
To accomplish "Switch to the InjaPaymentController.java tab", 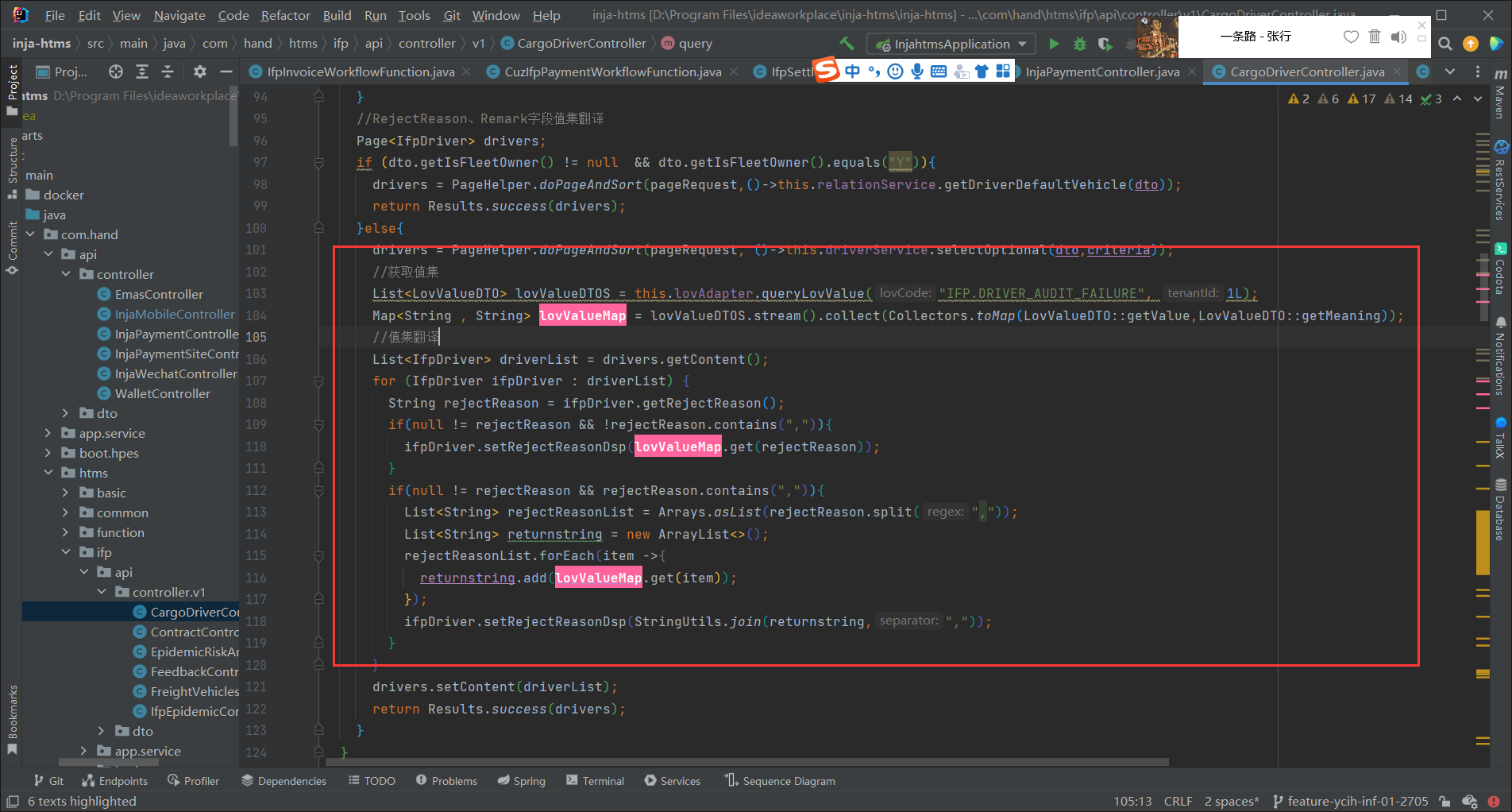I will (x=1101, y=72).
